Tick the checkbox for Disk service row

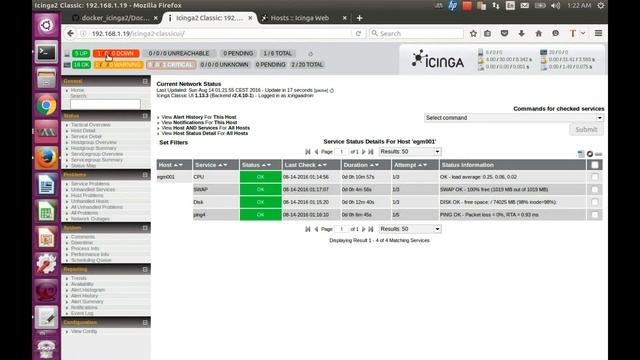click(595, 202)
